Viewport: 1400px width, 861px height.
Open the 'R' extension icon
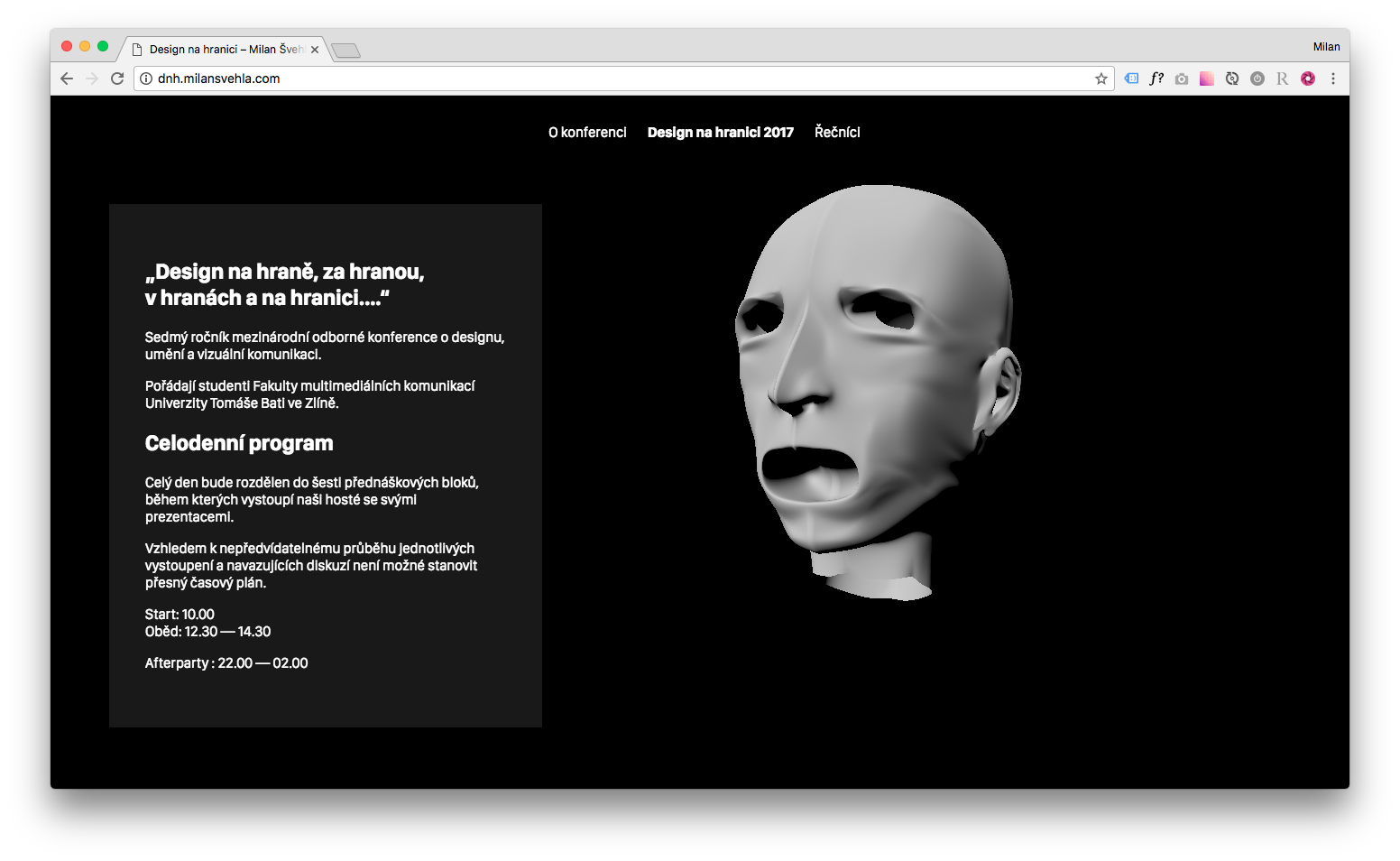tap(1283, 79)
